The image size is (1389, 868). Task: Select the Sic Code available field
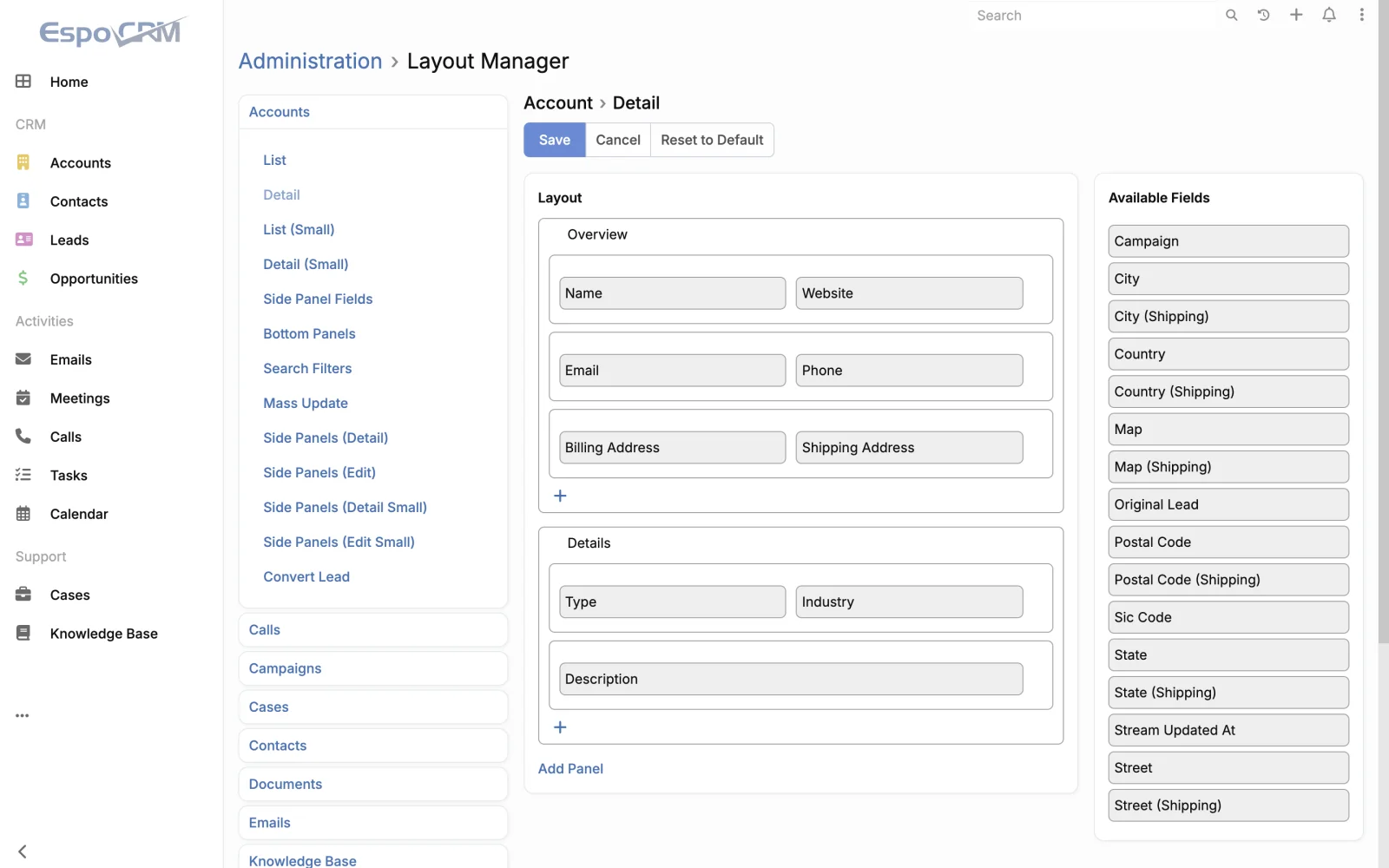point(1228,617)
